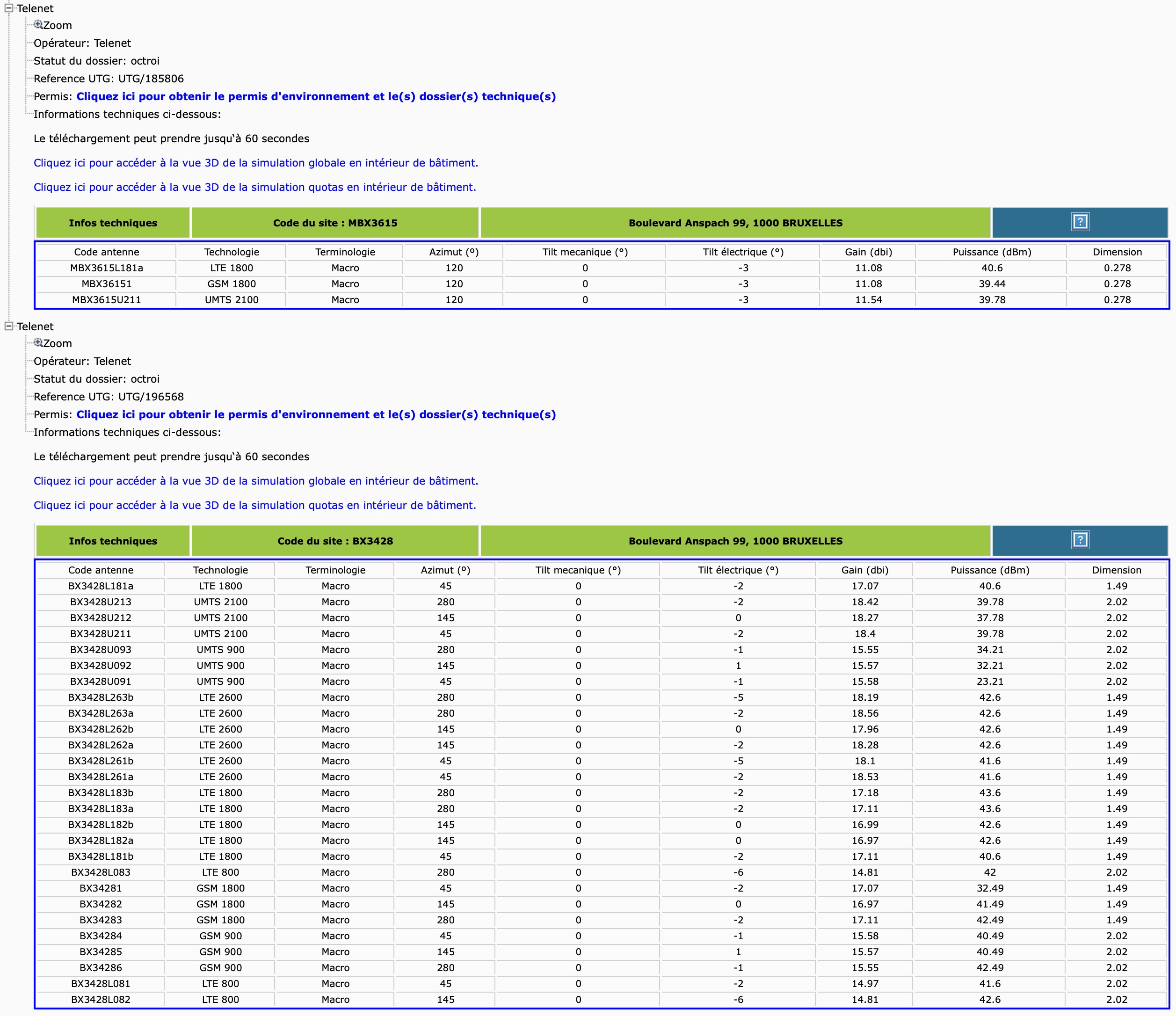Click 'Infos techniques' header above BX3428 table
Image resolution: width=1176 pixels, height=1016 pixels.
click(113, 540)
